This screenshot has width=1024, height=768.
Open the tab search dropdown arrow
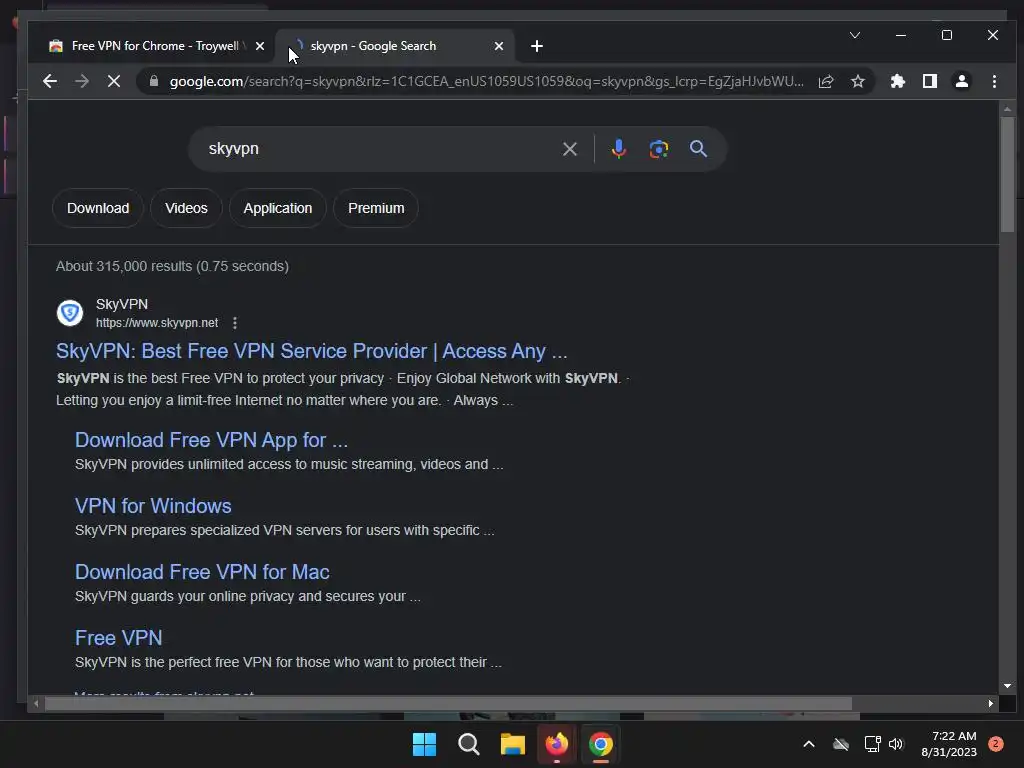pos(855,35)
